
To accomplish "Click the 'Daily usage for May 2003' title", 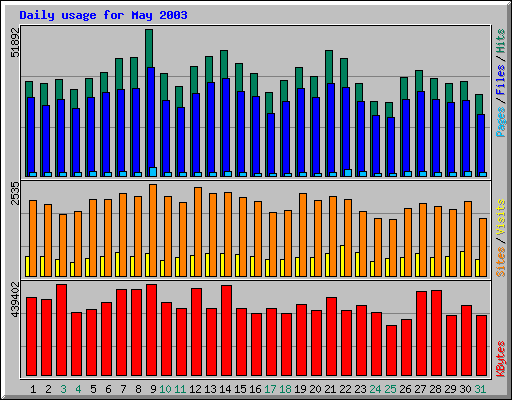I will tap(103, 15).
